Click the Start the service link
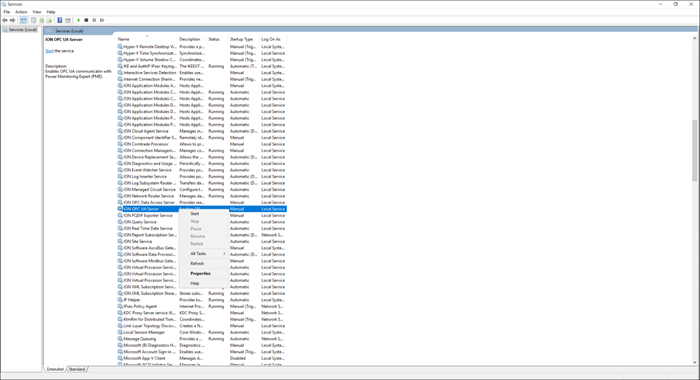This screenshot has height=380, width=700. [49, 51]
